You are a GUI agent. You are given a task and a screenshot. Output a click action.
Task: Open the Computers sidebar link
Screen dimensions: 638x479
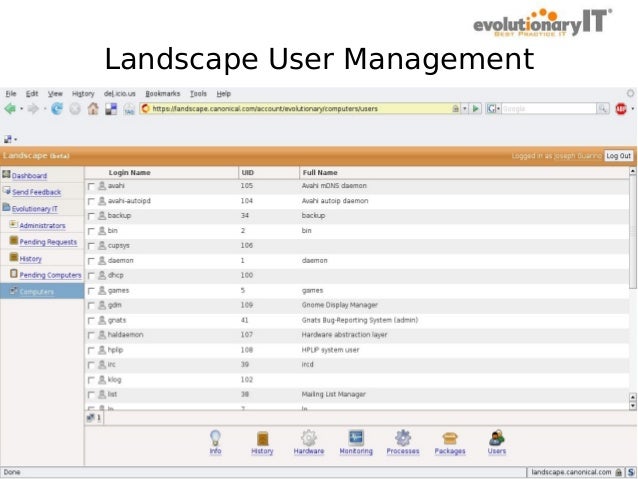37,292
